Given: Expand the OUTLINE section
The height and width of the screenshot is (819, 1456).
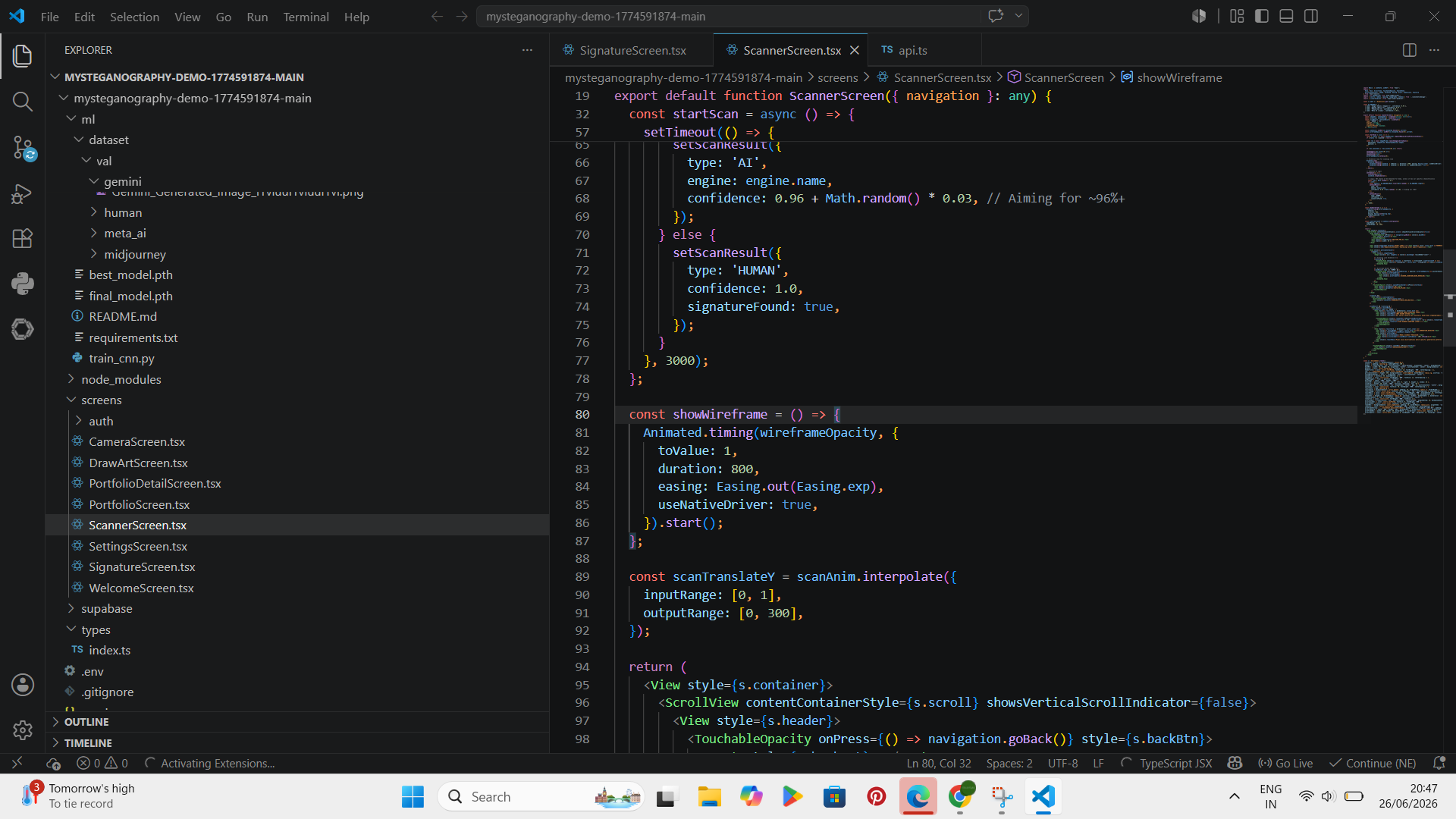Looking at the screenshot, I should pos(86,722).
